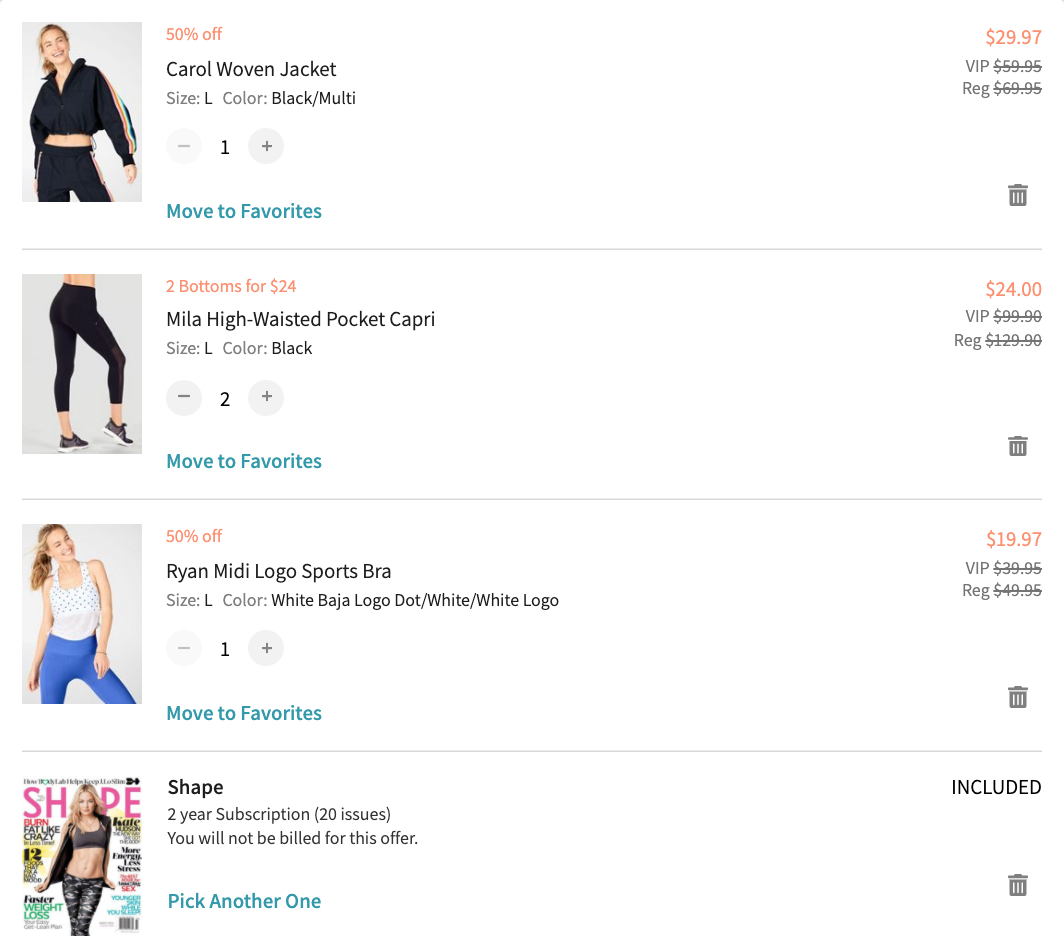Select the Carol Woven Jacket product title
The image size is (1064, 950).
251,69
